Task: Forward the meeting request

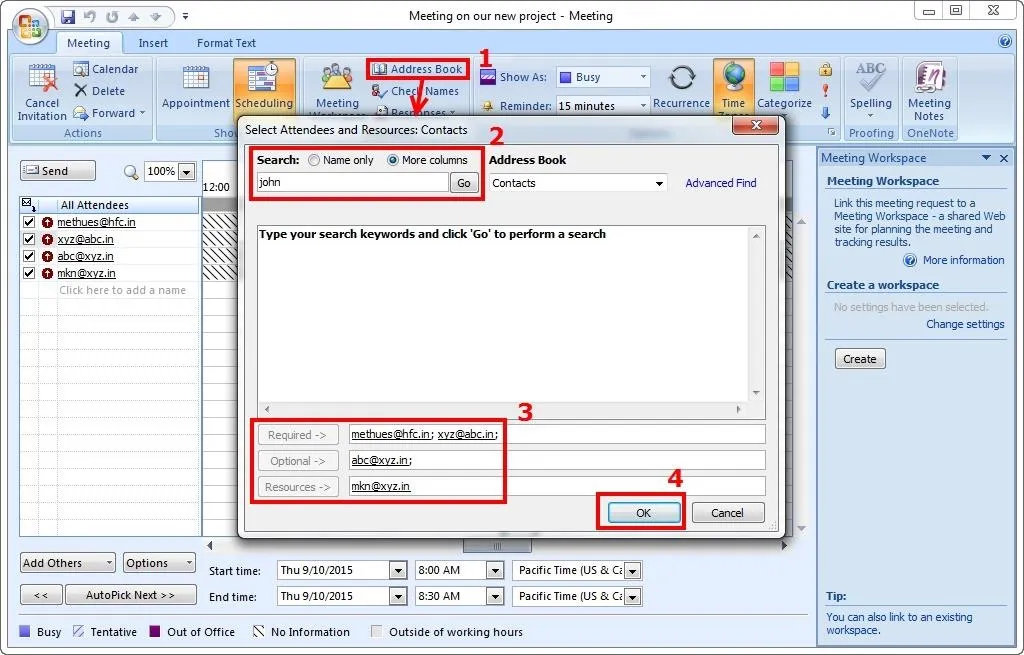Action: tap(109, 113)
